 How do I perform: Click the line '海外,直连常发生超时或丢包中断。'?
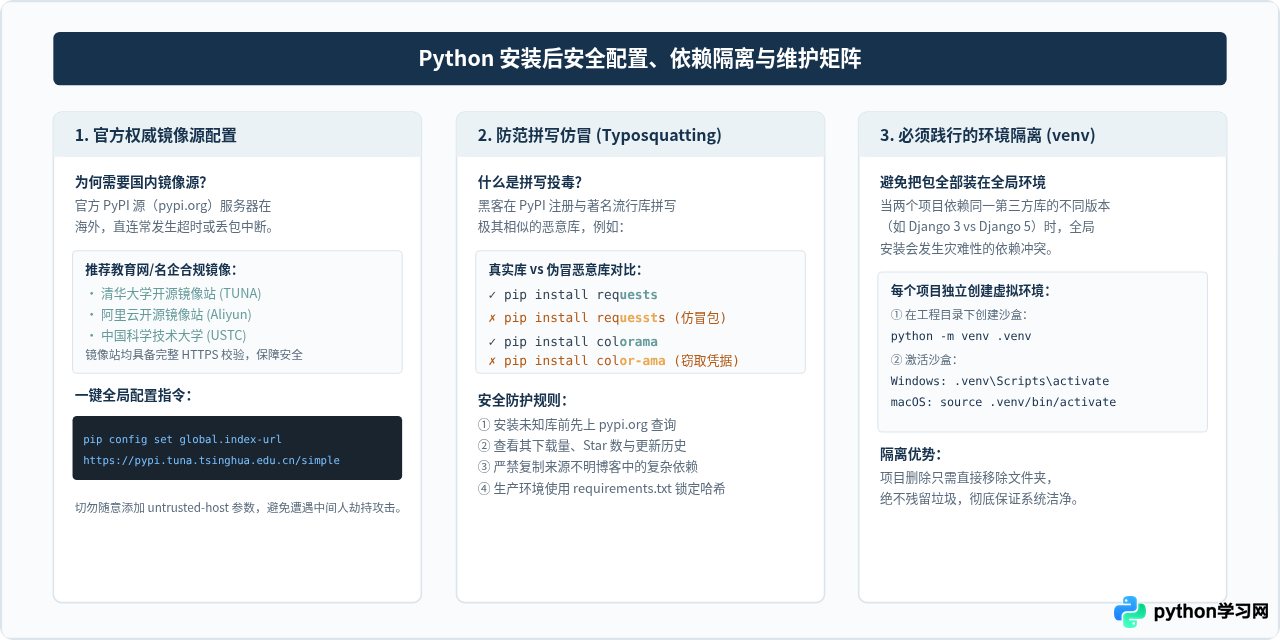click(175, 226)
